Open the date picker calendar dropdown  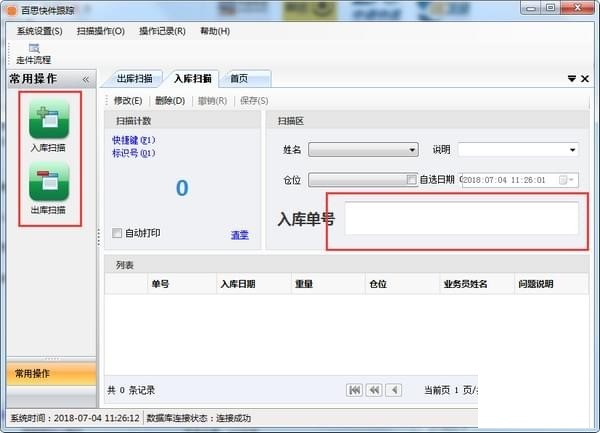point(566,180)
